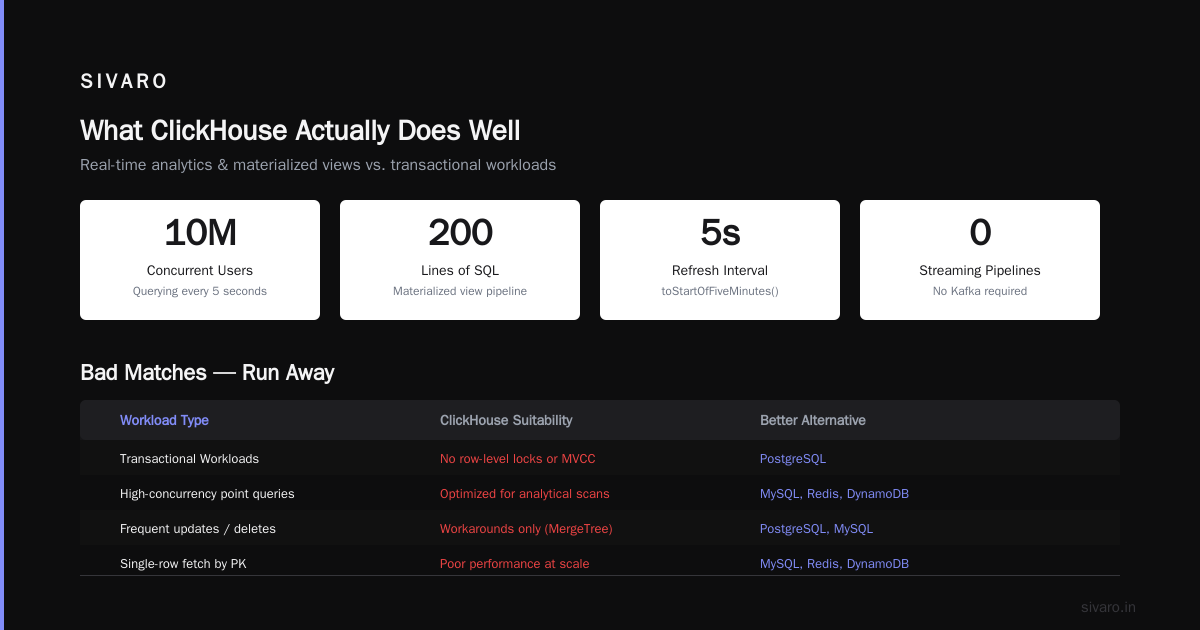
Task: Select the Transactional Workloads row
Action: [600, 458]
